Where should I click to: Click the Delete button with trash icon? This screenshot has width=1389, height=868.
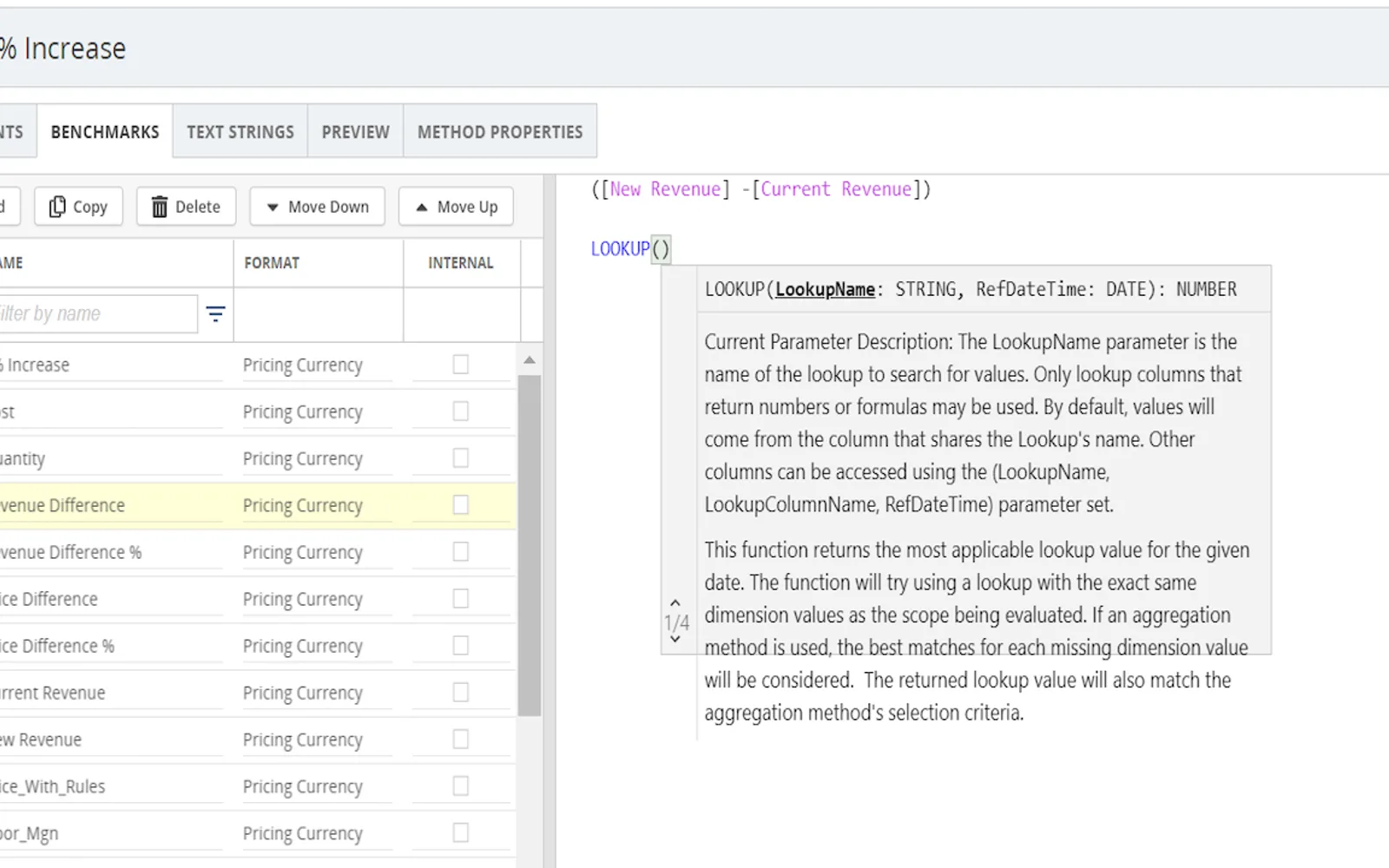click(x=186, y=207)
